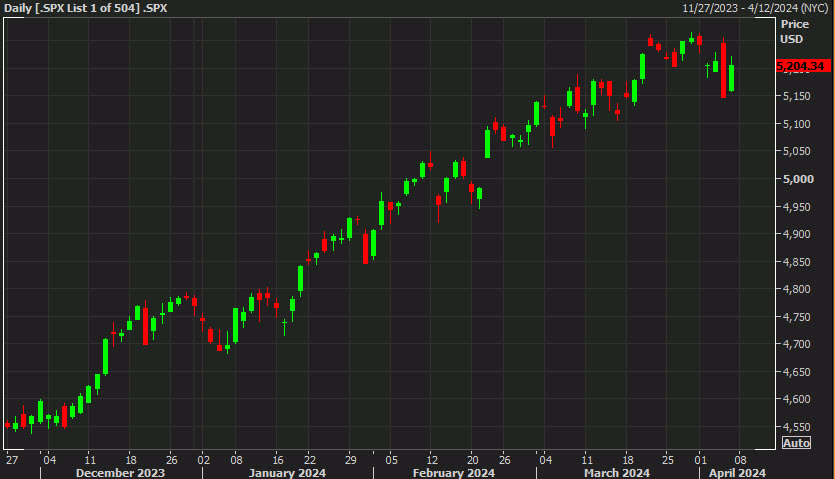This screenshot has height=479, width=835.
Task: Click the 'March 2024' month label
Action: 617,473
